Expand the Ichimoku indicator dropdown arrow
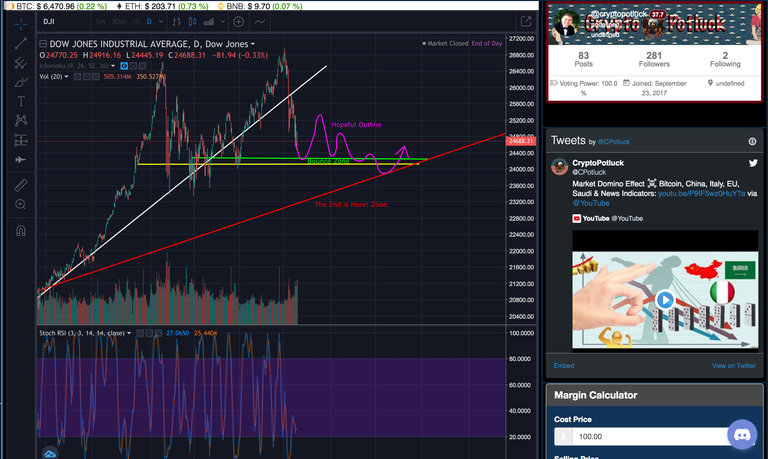The width and height of the screenshot is (768, 459). 113,66
